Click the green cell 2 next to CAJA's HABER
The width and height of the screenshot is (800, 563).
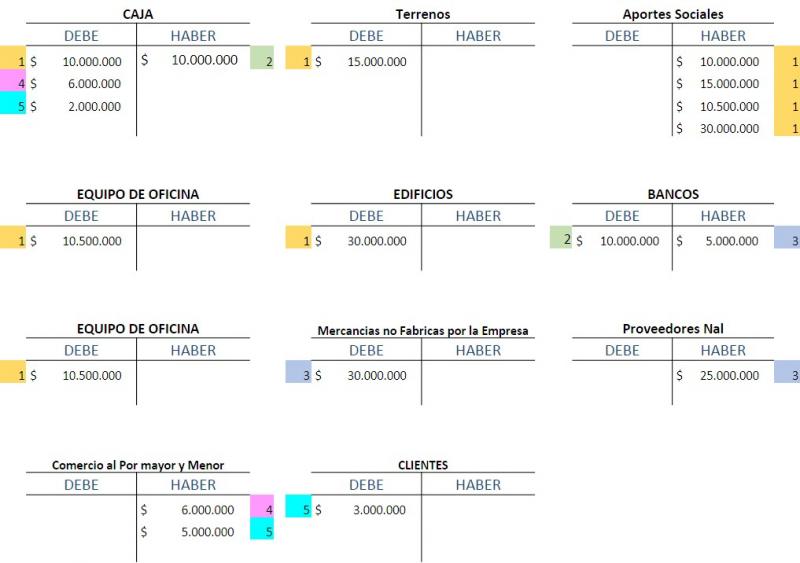point(262,60)
